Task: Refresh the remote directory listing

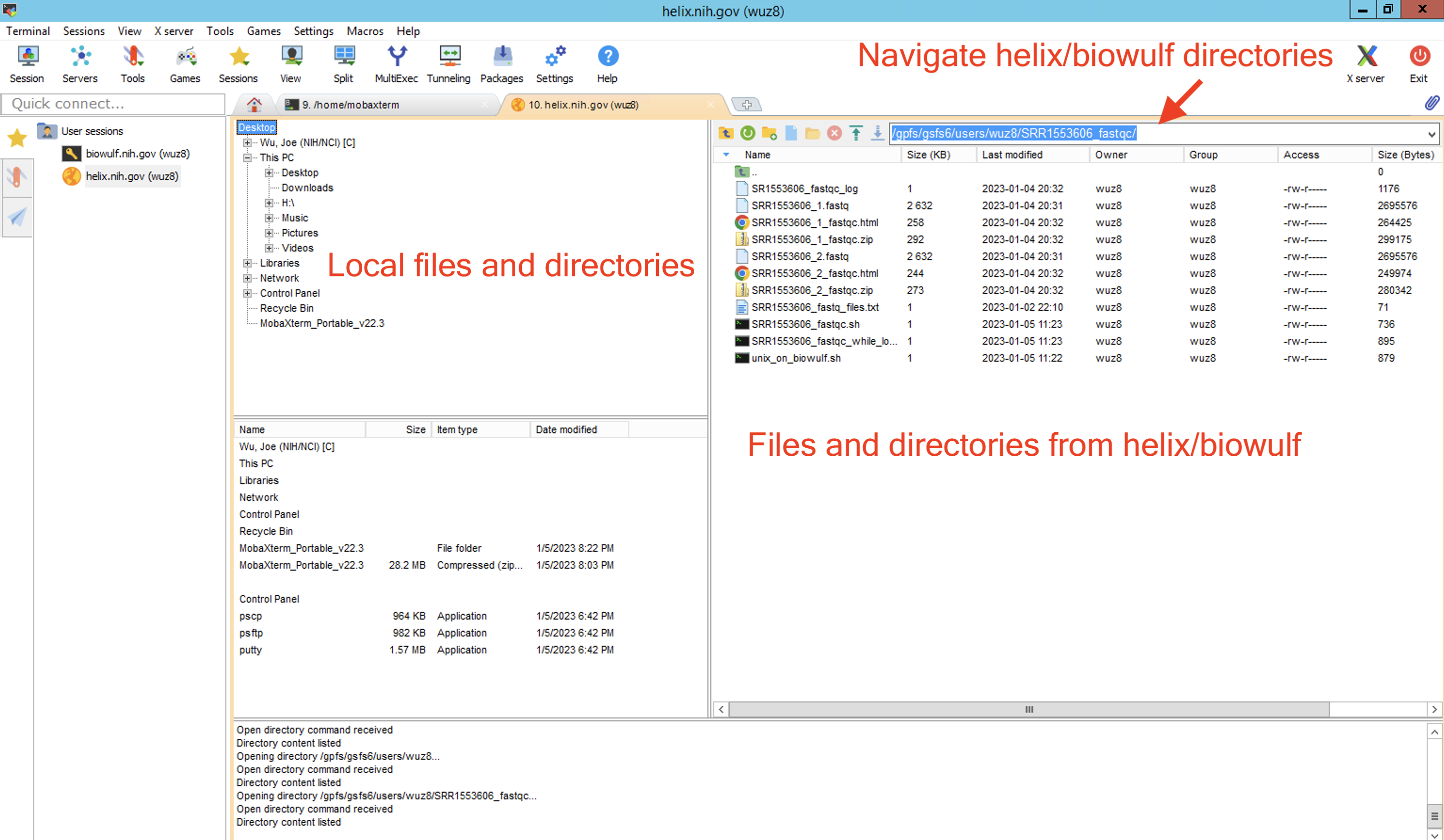Action: pos(748,134)
